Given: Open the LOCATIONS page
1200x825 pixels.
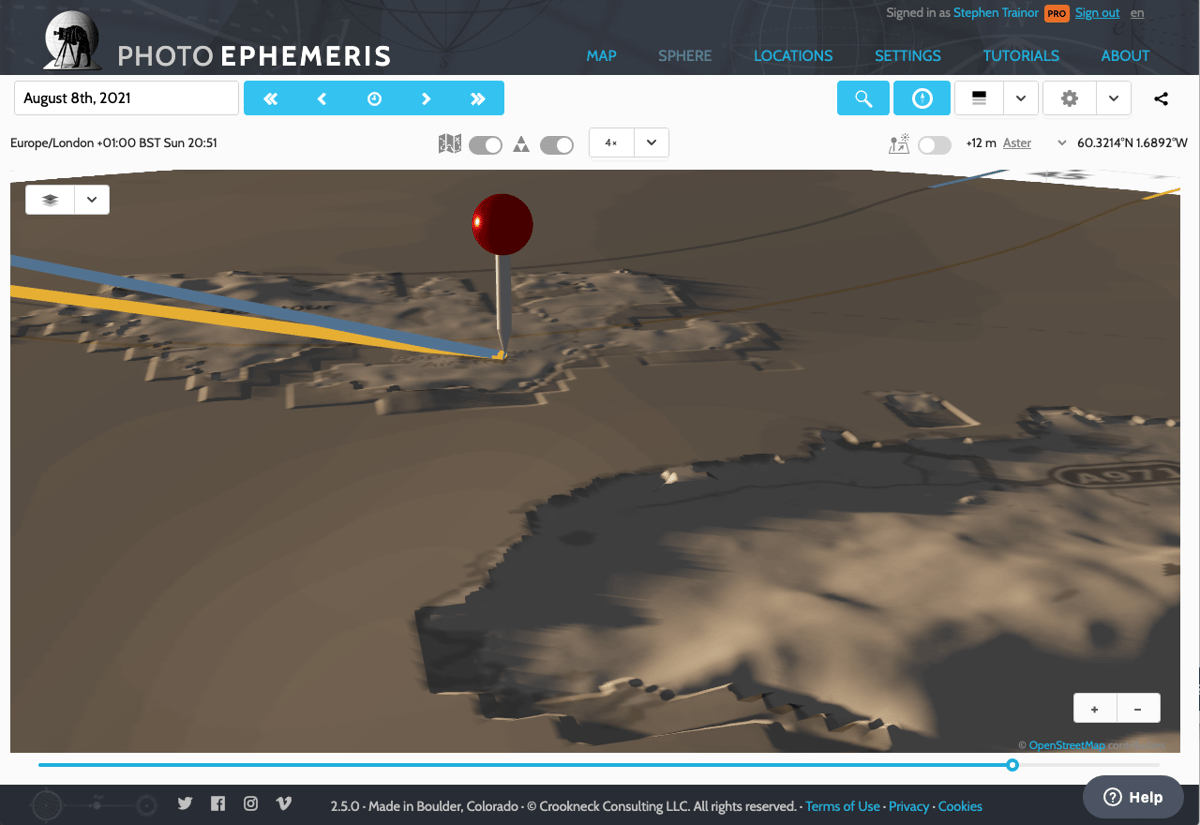Looking at the screenshot, I should (x=793, y=56).
